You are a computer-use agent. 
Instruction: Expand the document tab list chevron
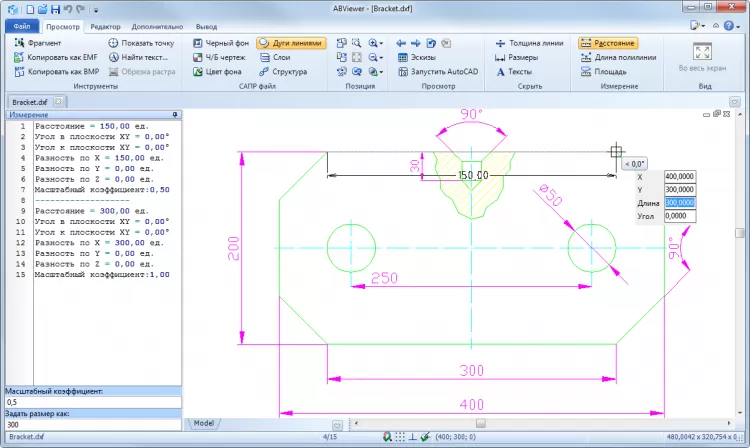(735, 102)
